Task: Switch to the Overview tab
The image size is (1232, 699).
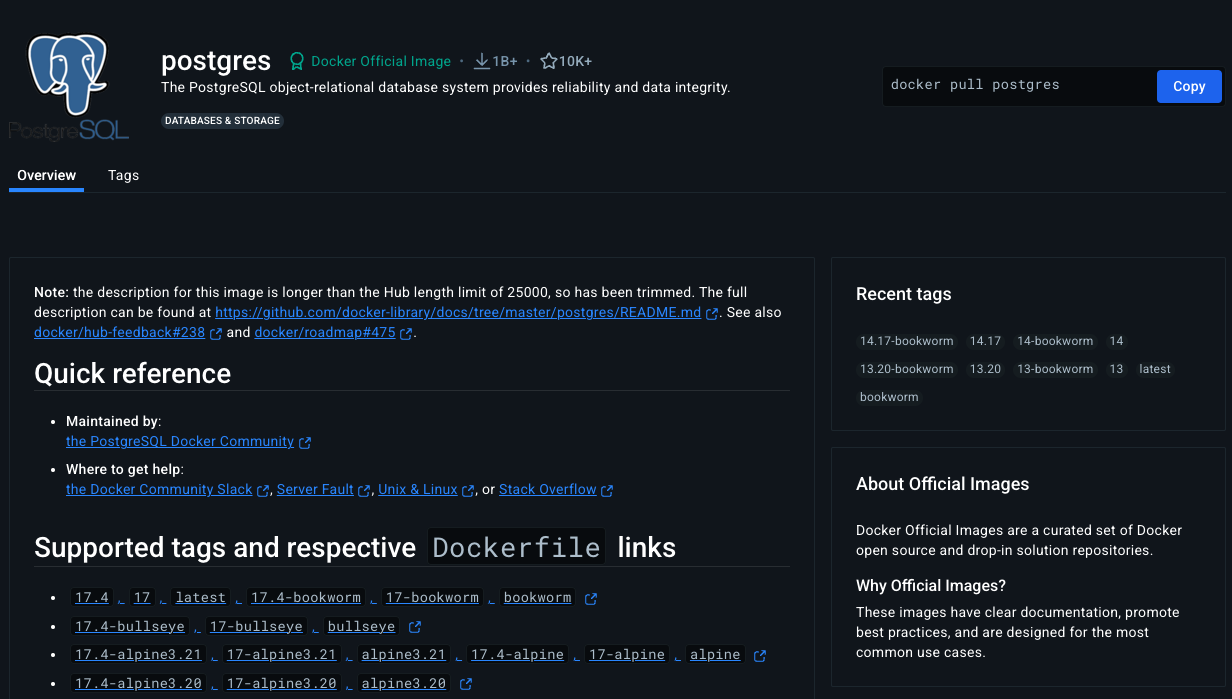Action: pyautogui.click(x=46, y=175)
